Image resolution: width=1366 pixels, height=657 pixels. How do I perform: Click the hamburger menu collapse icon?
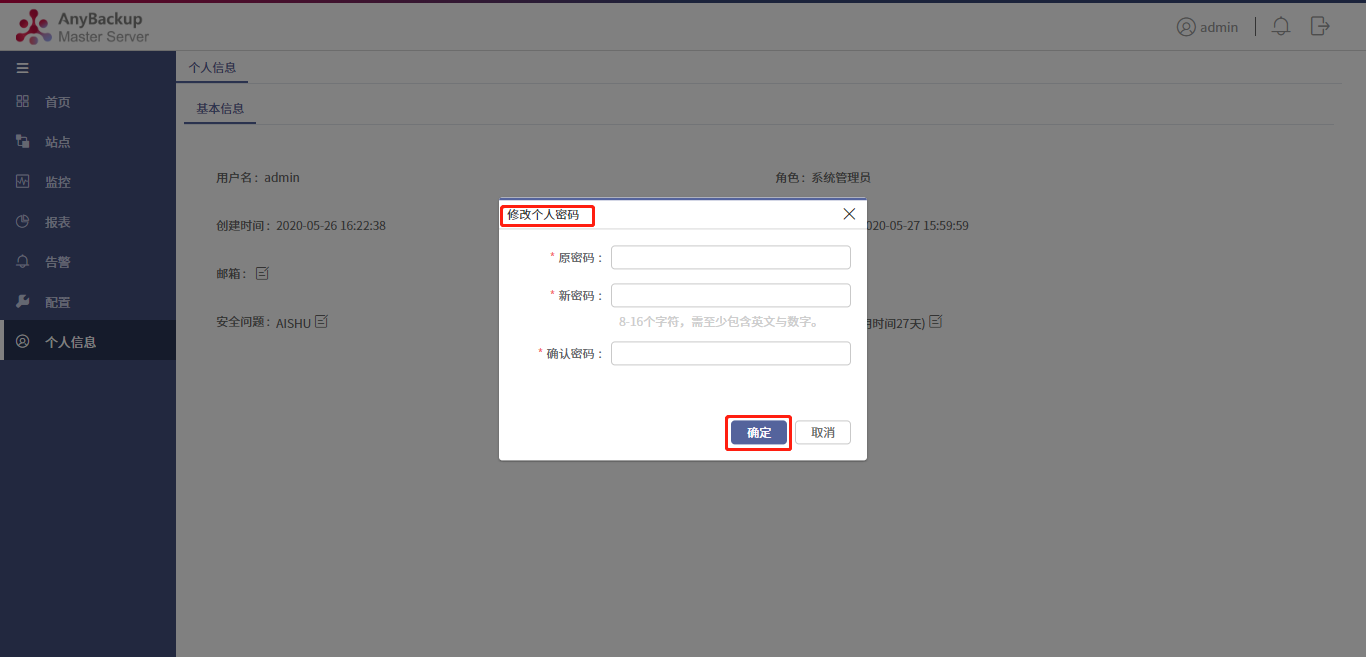(22, 68)
